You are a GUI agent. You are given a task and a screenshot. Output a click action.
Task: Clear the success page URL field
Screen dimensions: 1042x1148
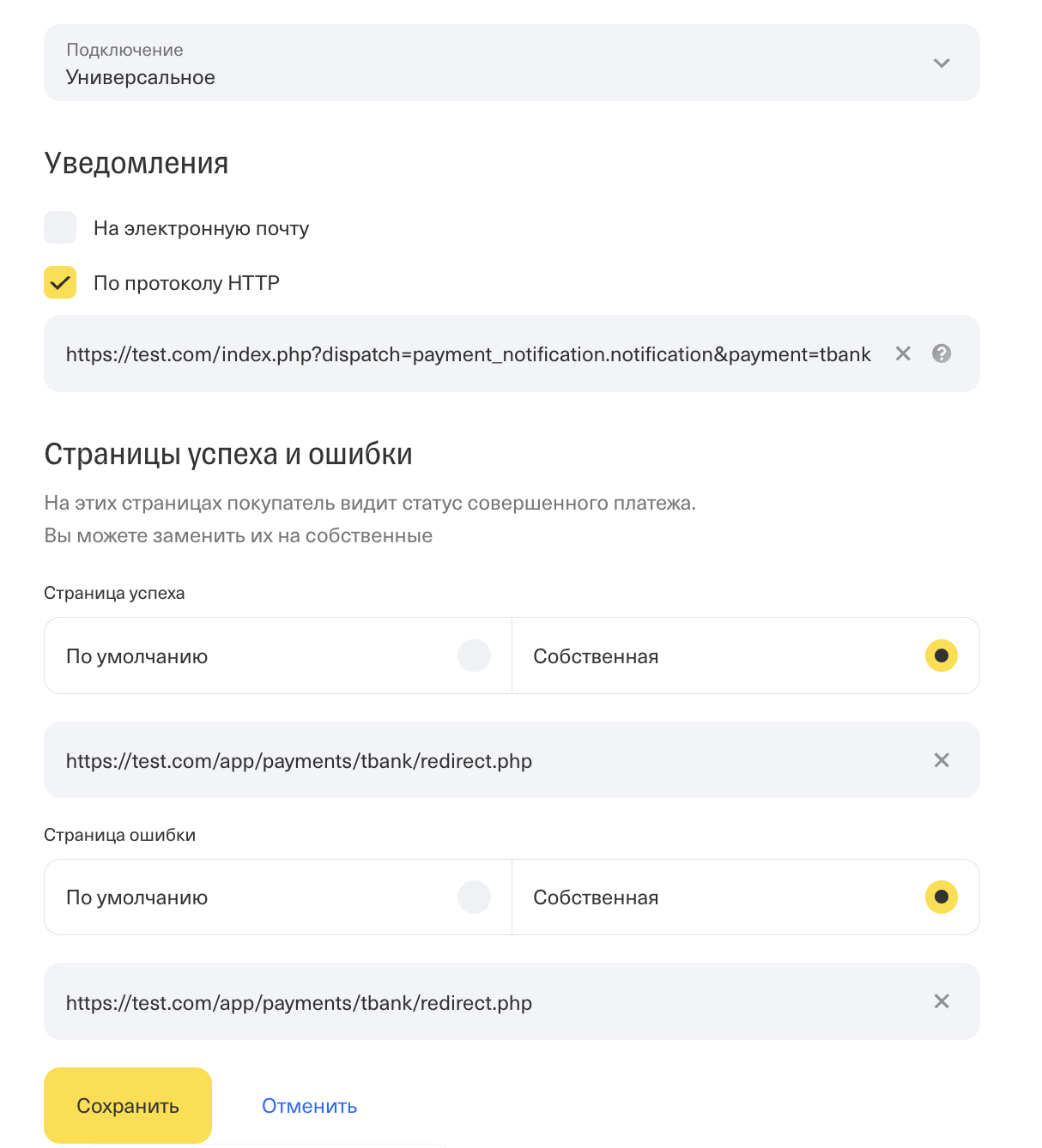(x=942, y=760)
